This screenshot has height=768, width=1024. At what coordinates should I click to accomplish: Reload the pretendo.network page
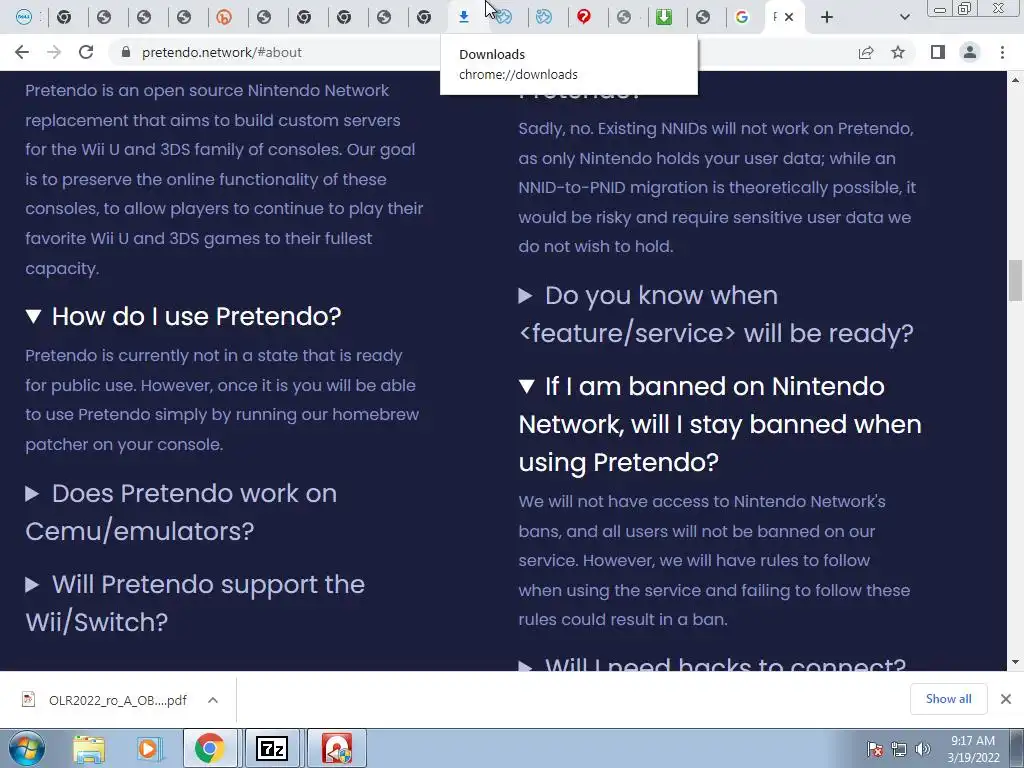86,52
